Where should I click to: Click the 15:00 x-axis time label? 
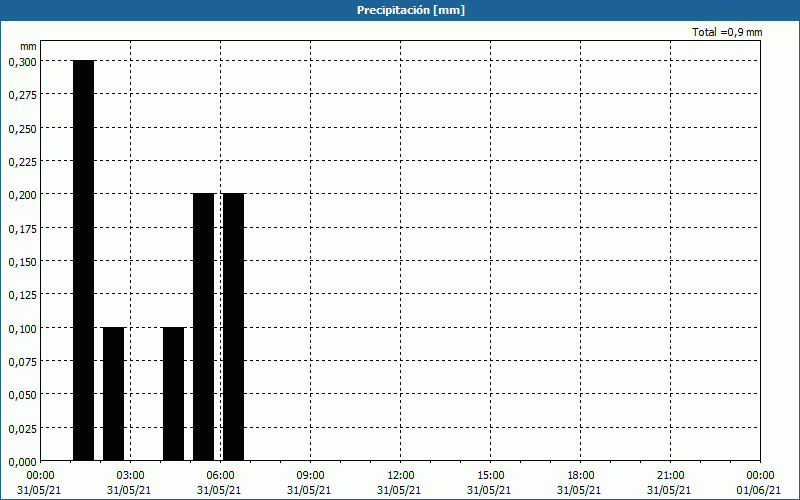click(x=490, y=476)
